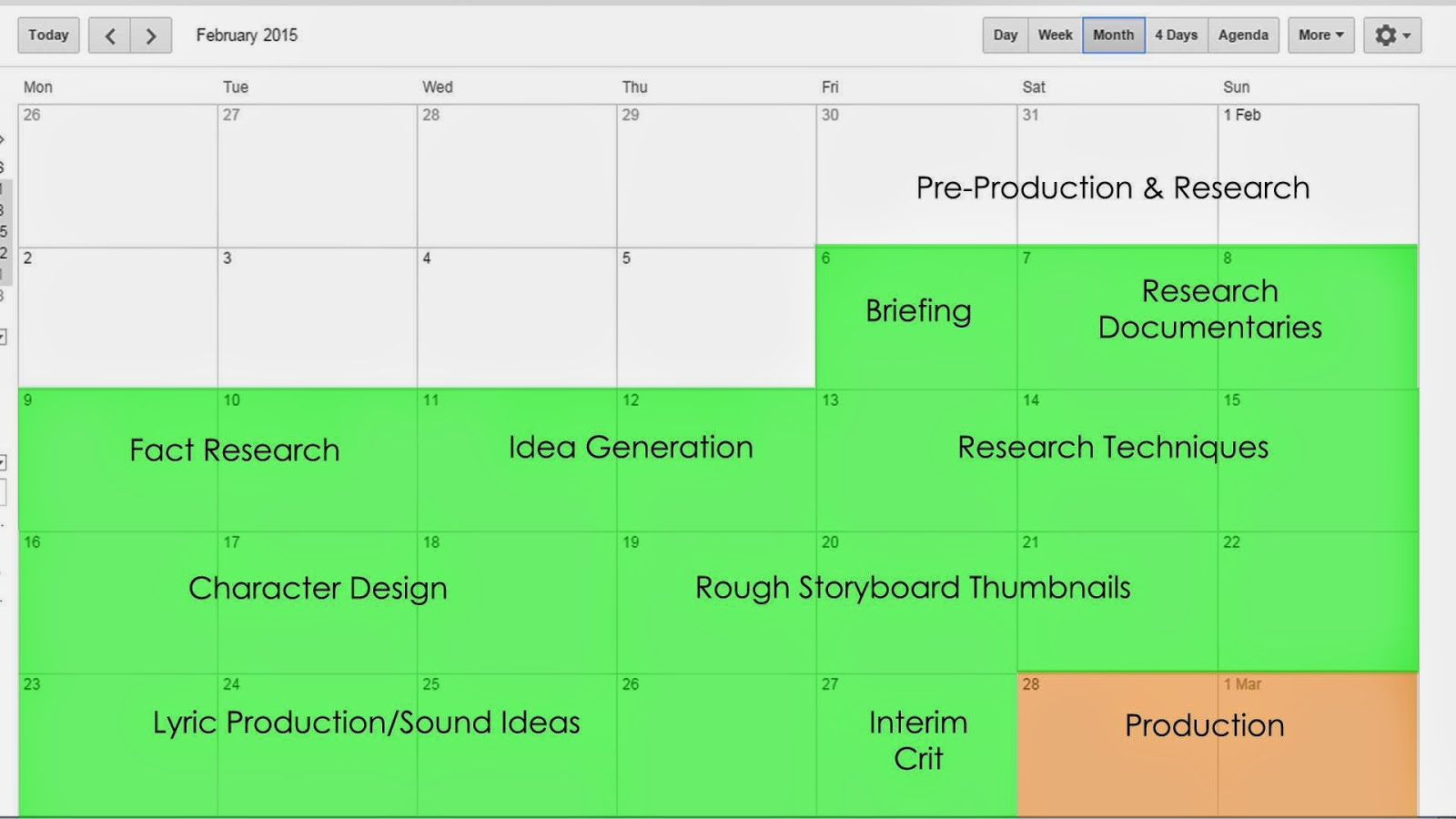Select the Month view button

pyautogui.click(x=1113, y=35)
